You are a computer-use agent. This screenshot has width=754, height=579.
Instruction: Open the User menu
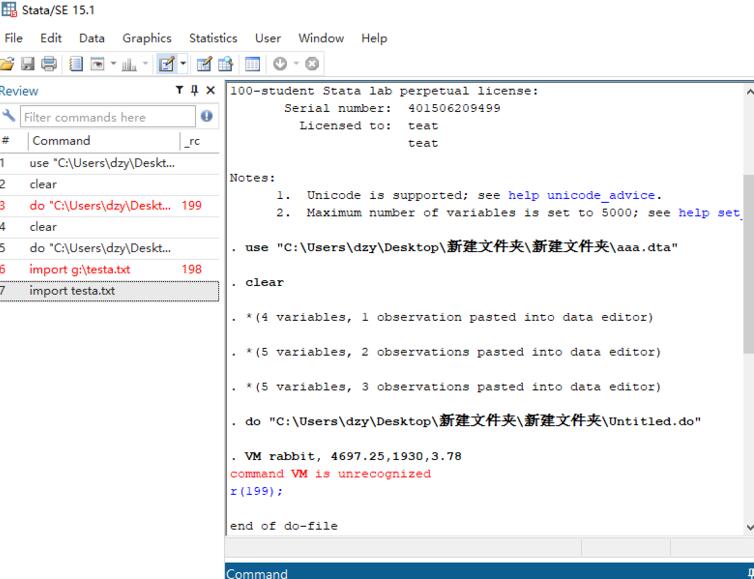pyautogui.click(x=268, y=38)
